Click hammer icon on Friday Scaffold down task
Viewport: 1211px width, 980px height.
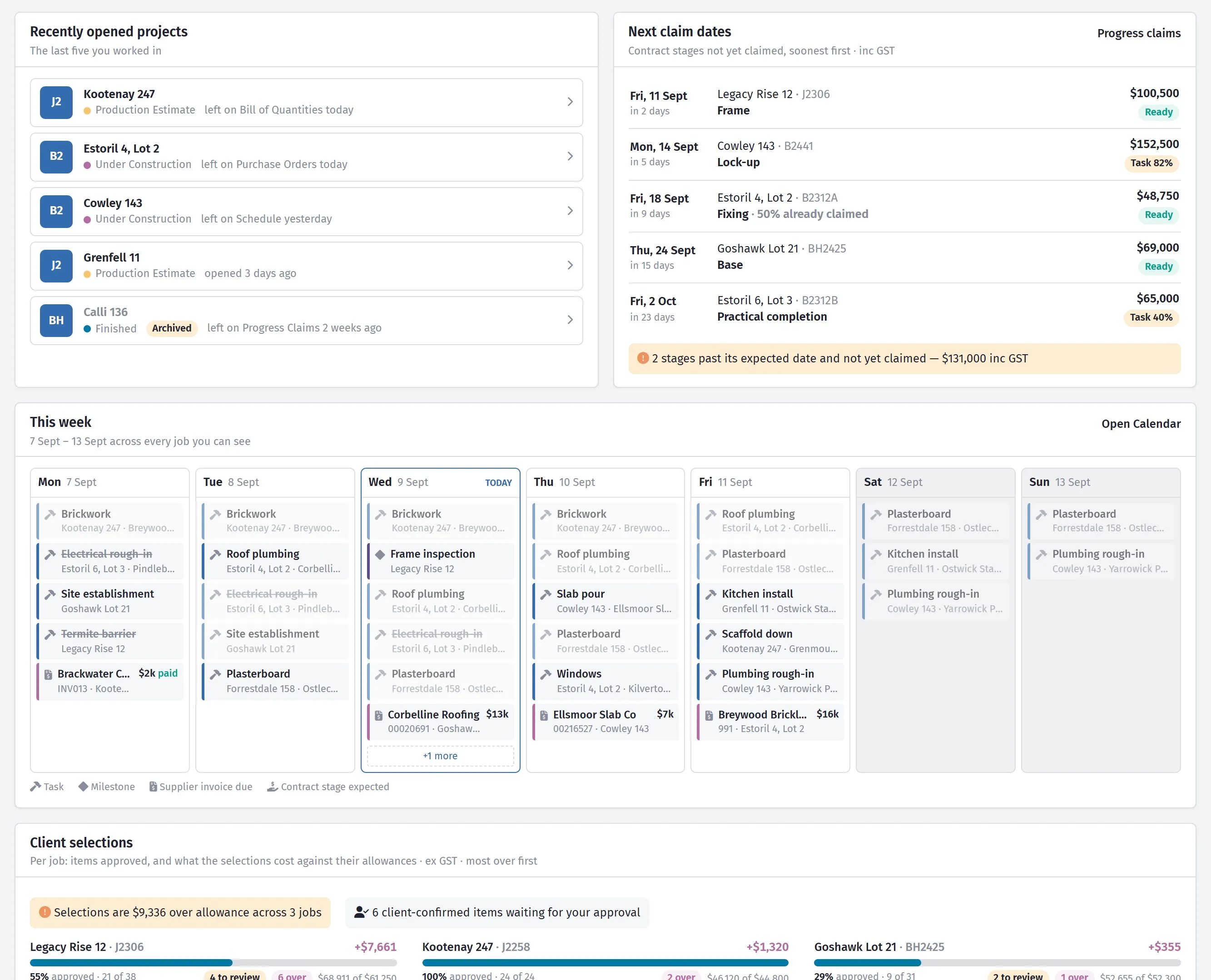point(711,634)
